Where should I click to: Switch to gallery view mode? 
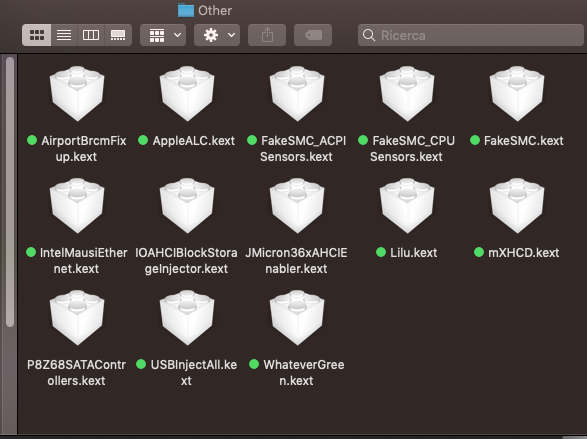pos(118,35)
